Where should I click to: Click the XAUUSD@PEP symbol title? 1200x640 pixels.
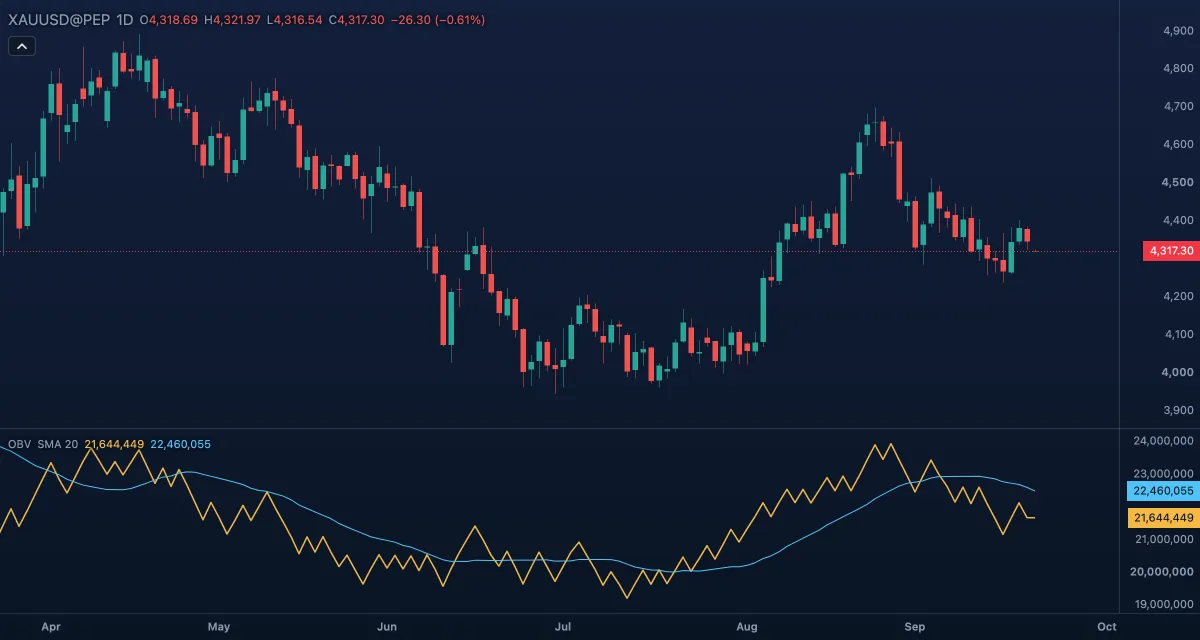coord(58,20)
